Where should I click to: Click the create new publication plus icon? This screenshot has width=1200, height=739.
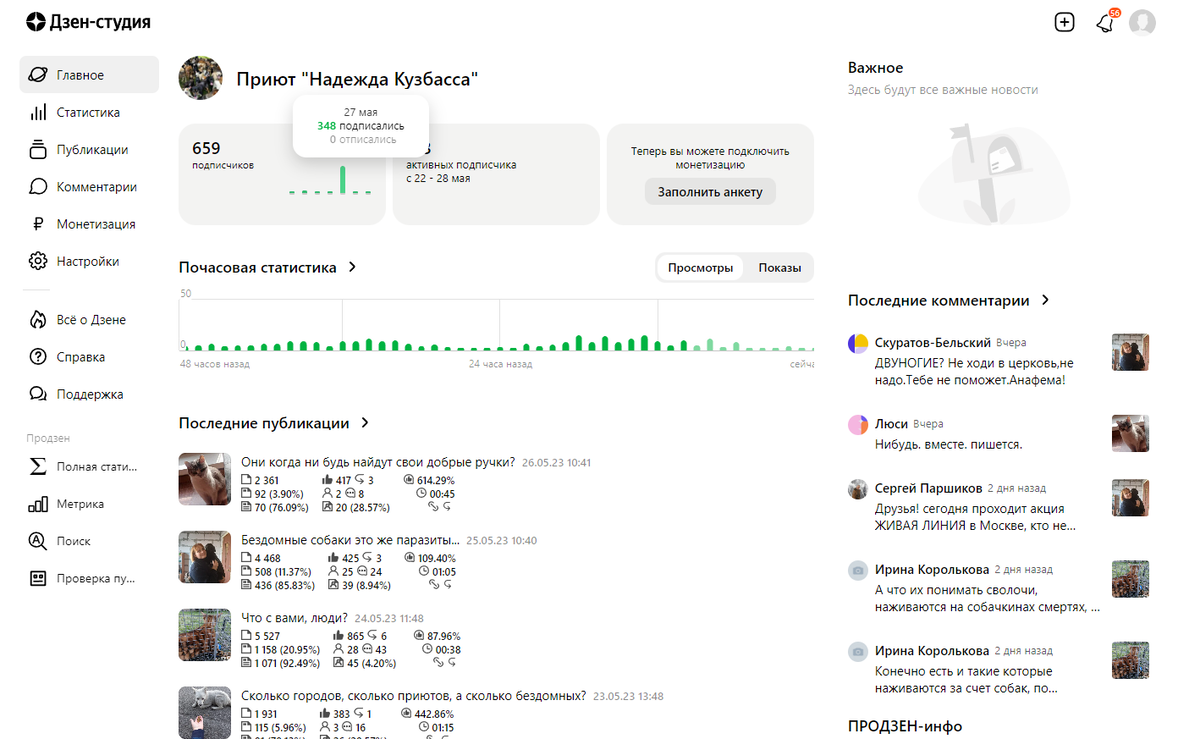tap(1064, 22)
